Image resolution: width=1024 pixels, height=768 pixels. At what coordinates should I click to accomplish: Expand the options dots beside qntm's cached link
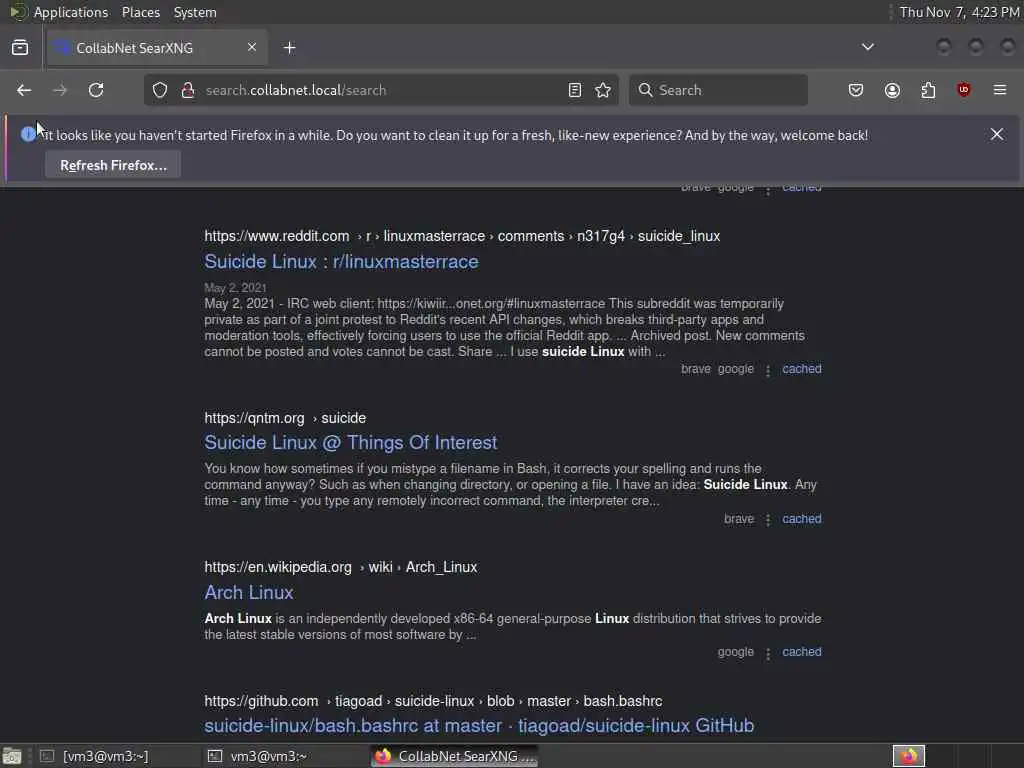768,520
